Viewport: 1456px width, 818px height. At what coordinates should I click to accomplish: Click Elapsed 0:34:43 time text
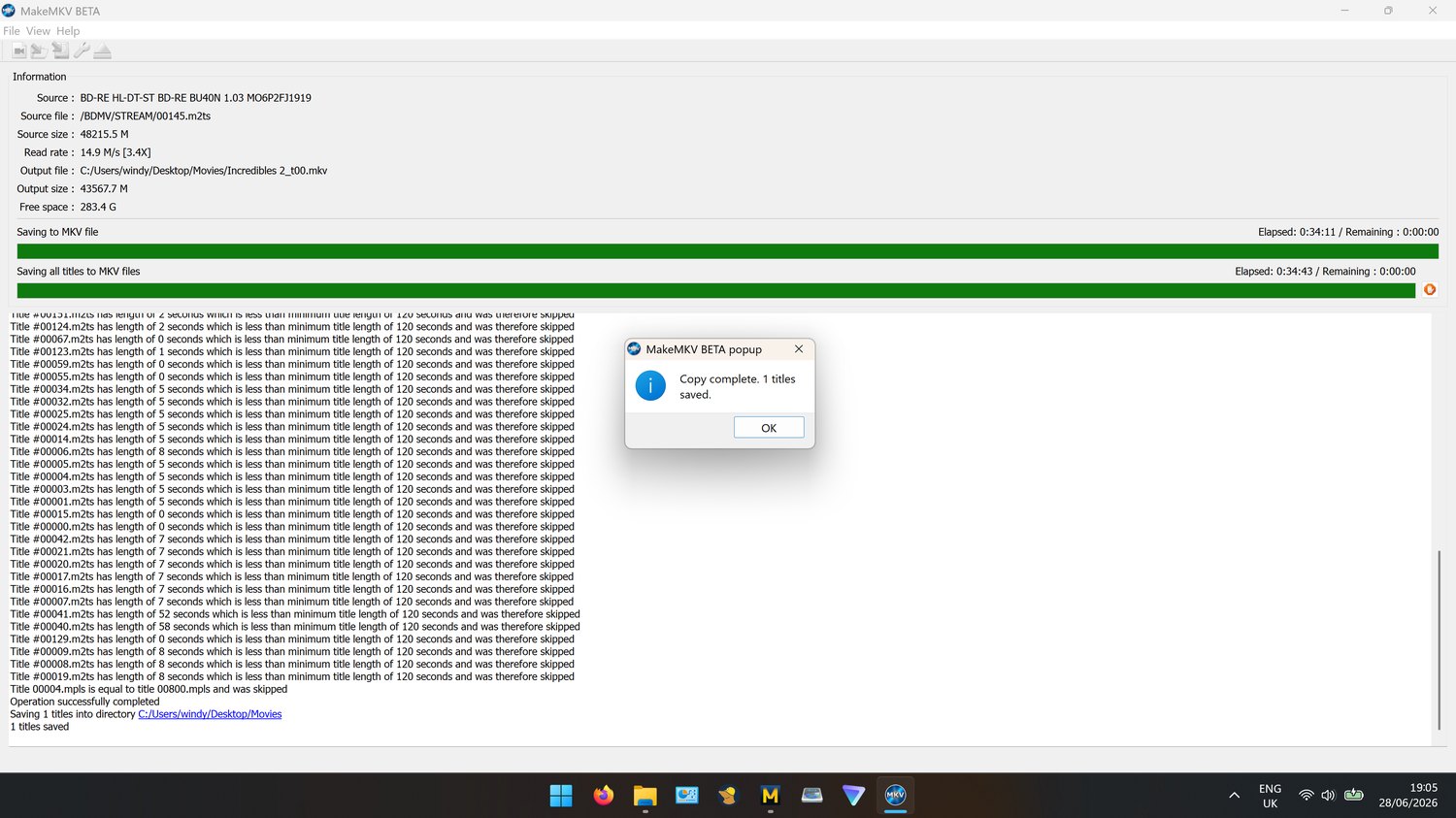point(1274,272)
